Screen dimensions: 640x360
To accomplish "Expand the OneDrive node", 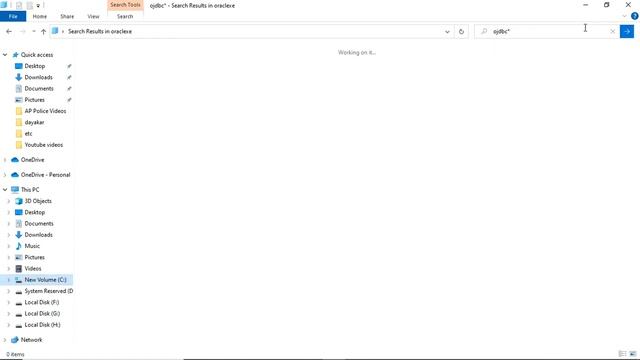I will 5,160.
